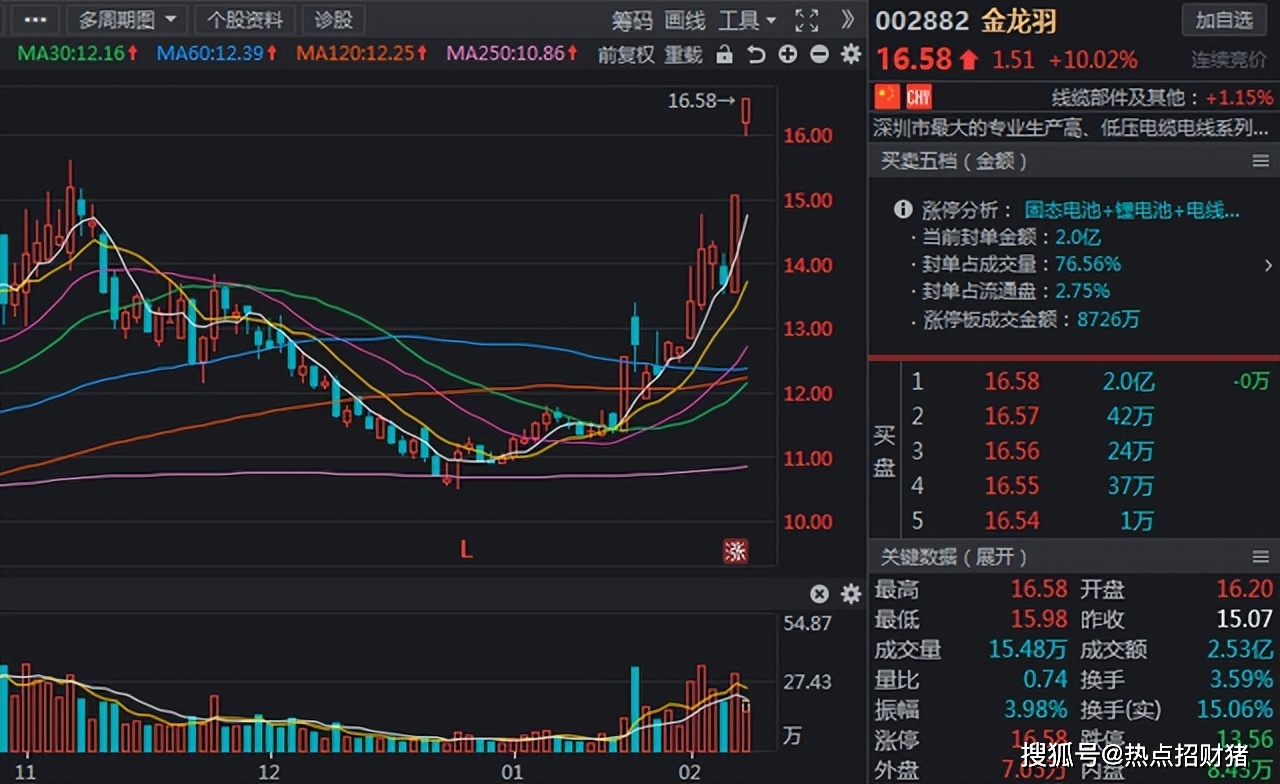This screenshot has width=1280, height=784.
Task: Click the 重载 reload button
Action: pos(684,54)
